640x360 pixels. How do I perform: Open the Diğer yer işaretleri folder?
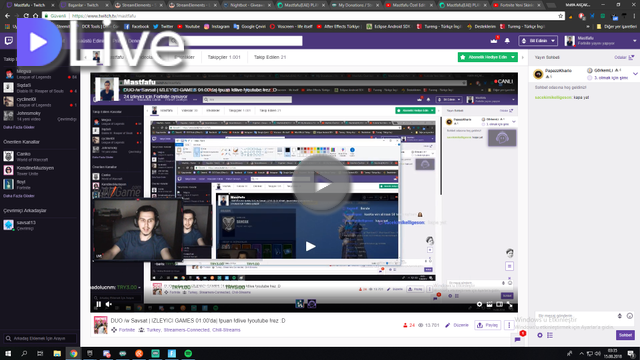click(617, 27)
